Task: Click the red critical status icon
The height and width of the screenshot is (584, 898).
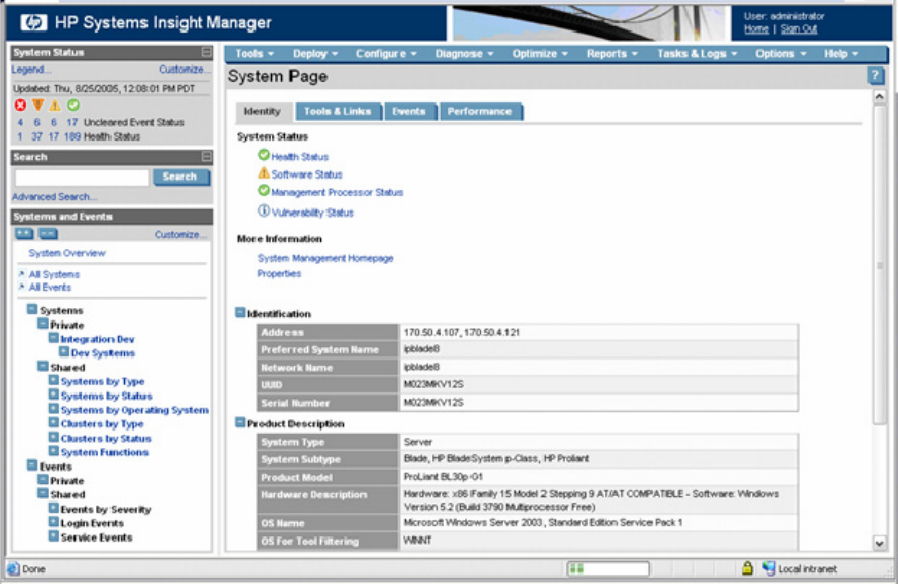Action: (x=20, y=105)
